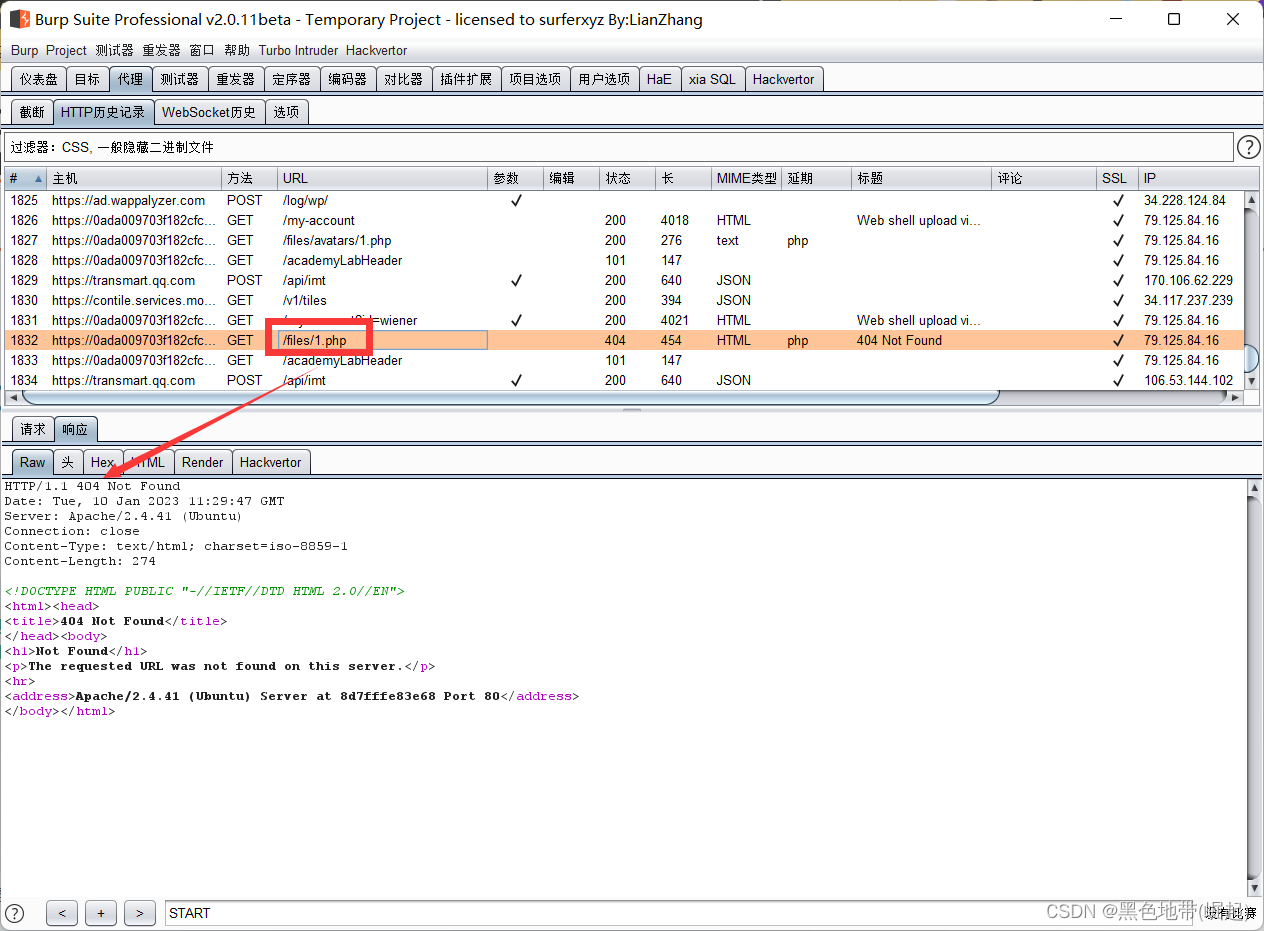Screen dimensions: 1264x931
Task: Open the filter bar settings
Action: point(618,147)
